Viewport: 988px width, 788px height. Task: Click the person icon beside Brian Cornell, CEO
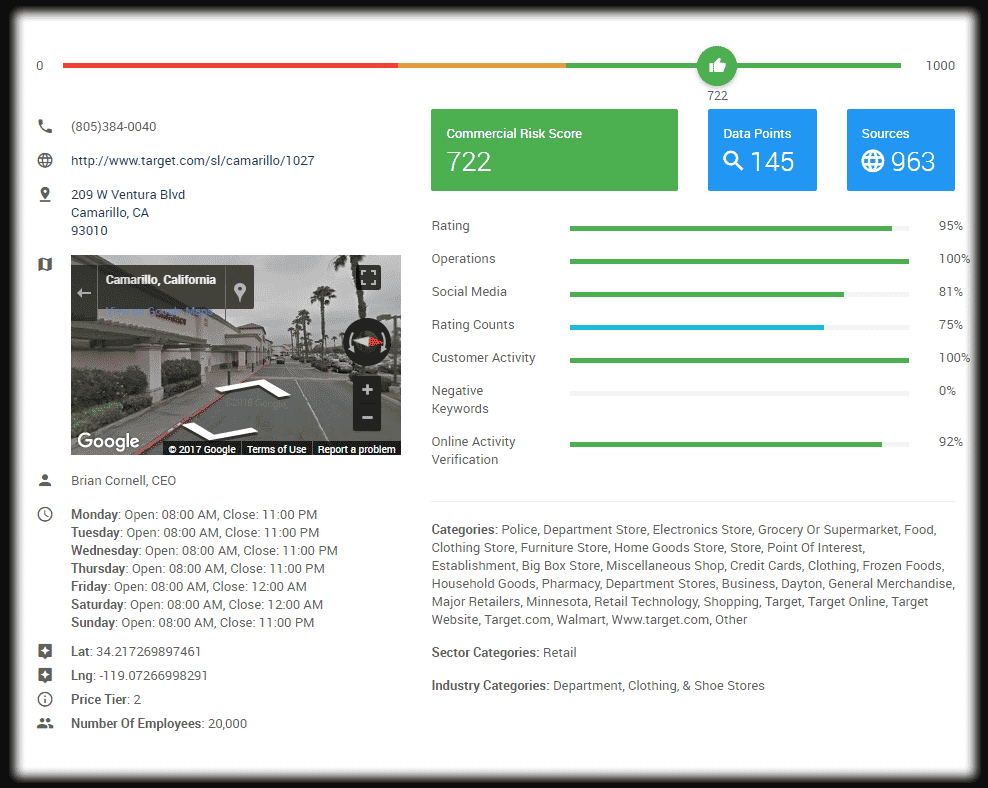click(x=45, y=480)
